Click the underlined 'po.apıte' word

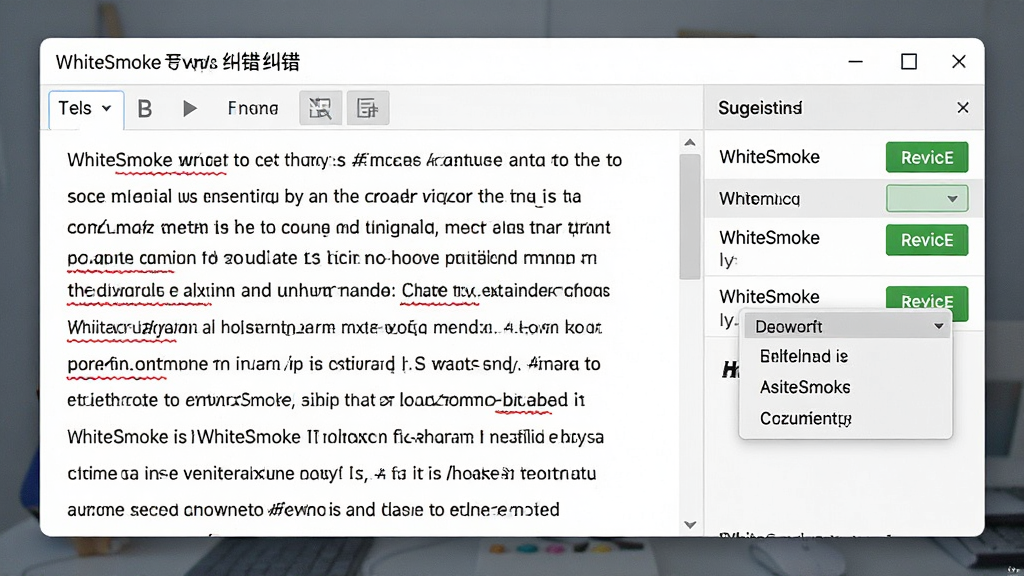(x=99, y=259)
